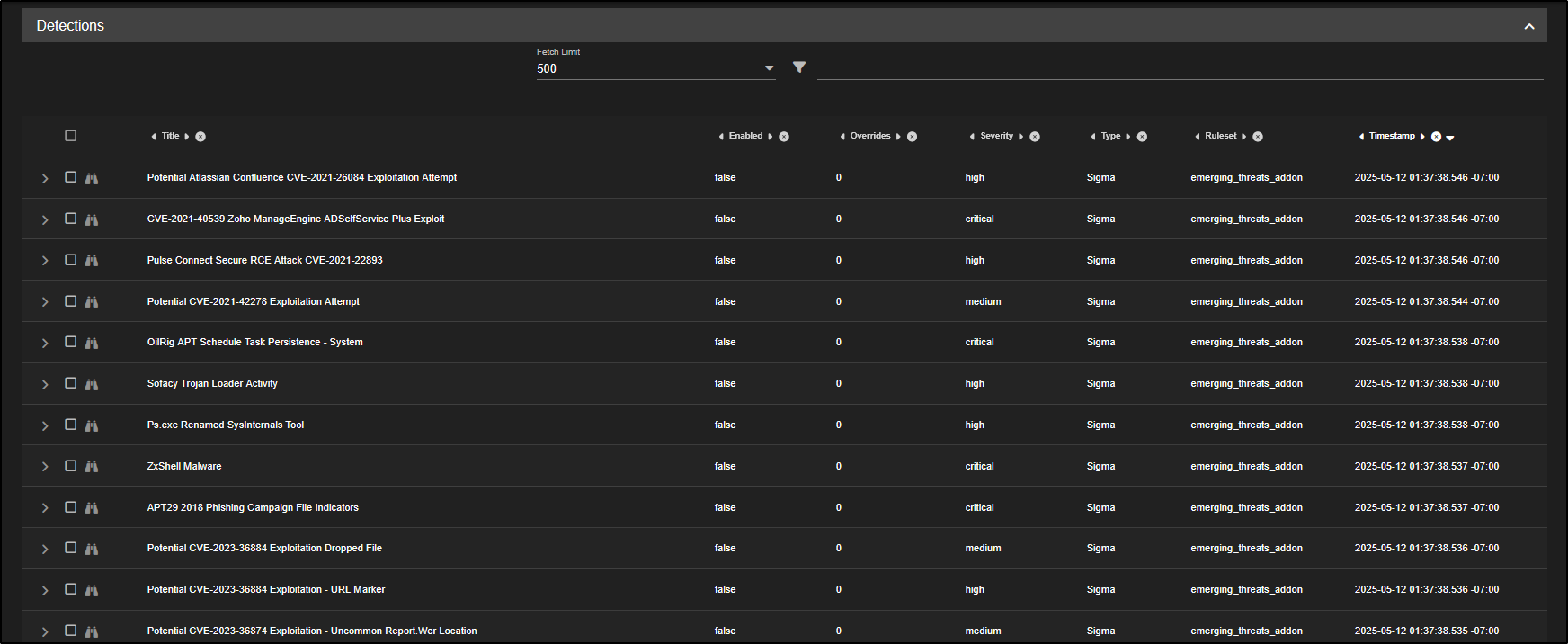The image size is (1568, 644).
Task: Open the Ps.exe Renamed SysInternals Tool detection
Action: 226,425
